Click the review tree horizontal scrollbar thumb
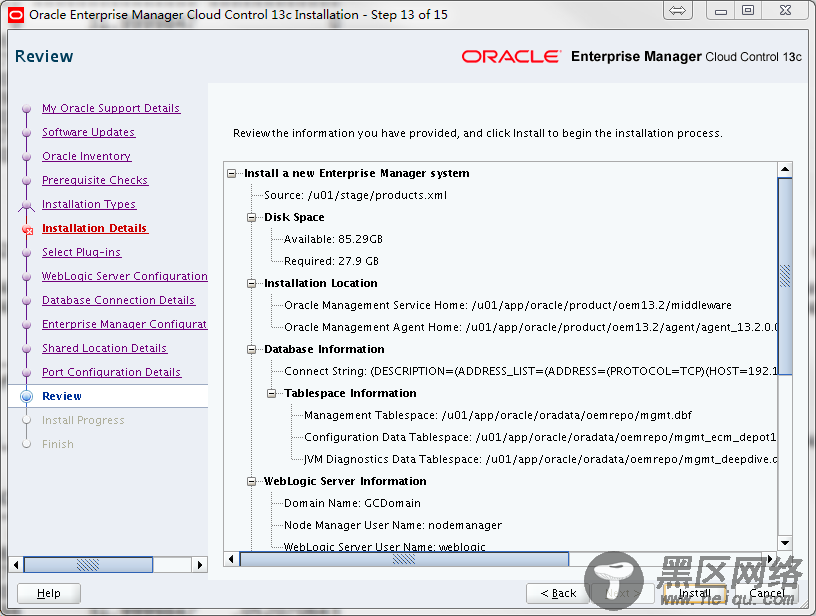The image size is (816, 616). (x=404, y=559)
